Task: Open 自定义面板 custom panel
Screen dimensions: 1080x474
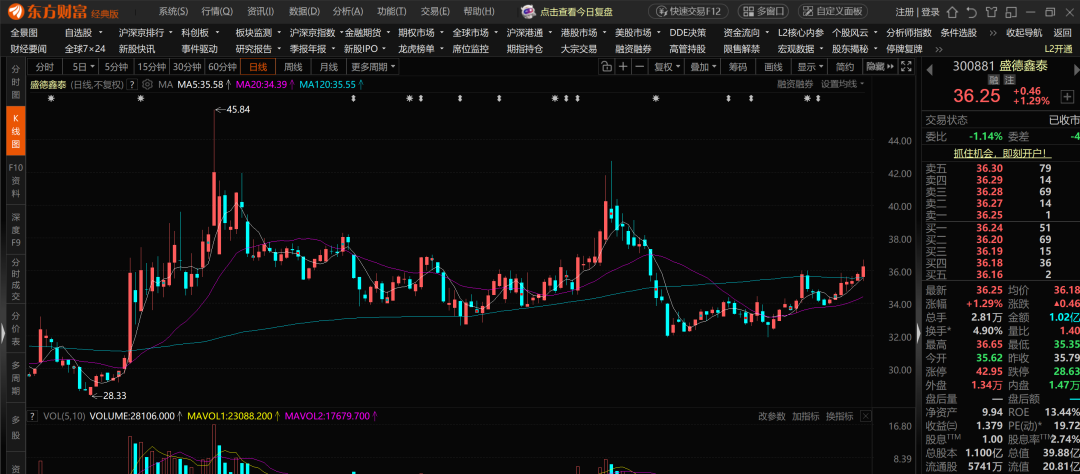Action: tap(833, 12)
